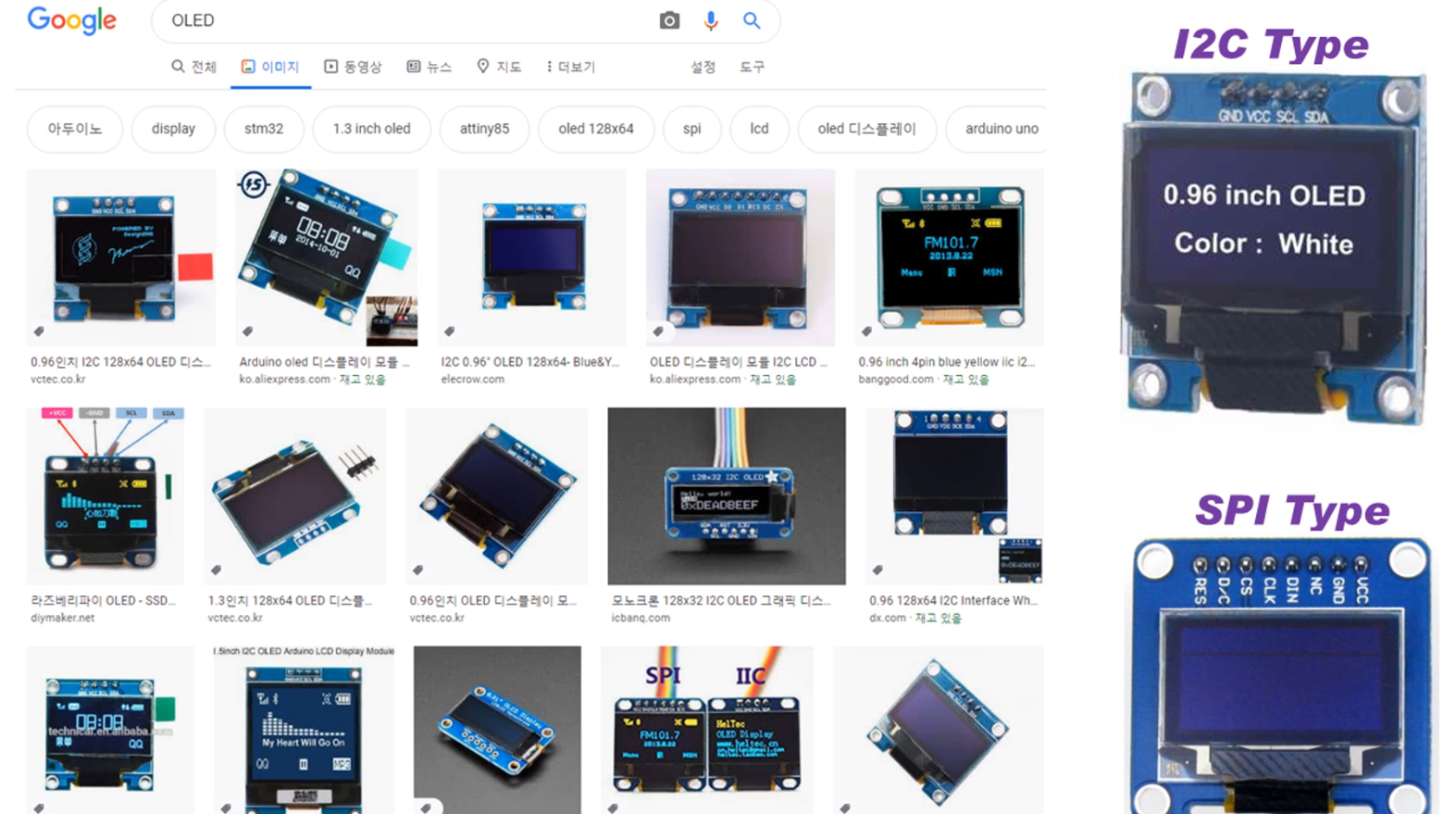
Task: Filter by display chip
Action: 173,129
